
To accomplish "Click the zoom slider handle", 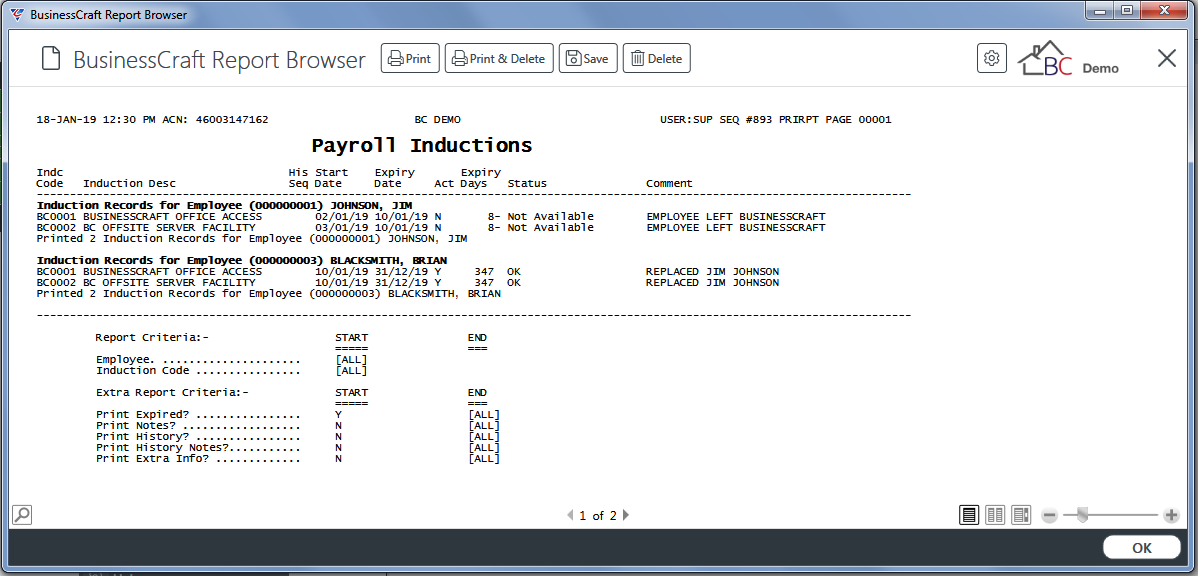I will [x=1081, y=516].
